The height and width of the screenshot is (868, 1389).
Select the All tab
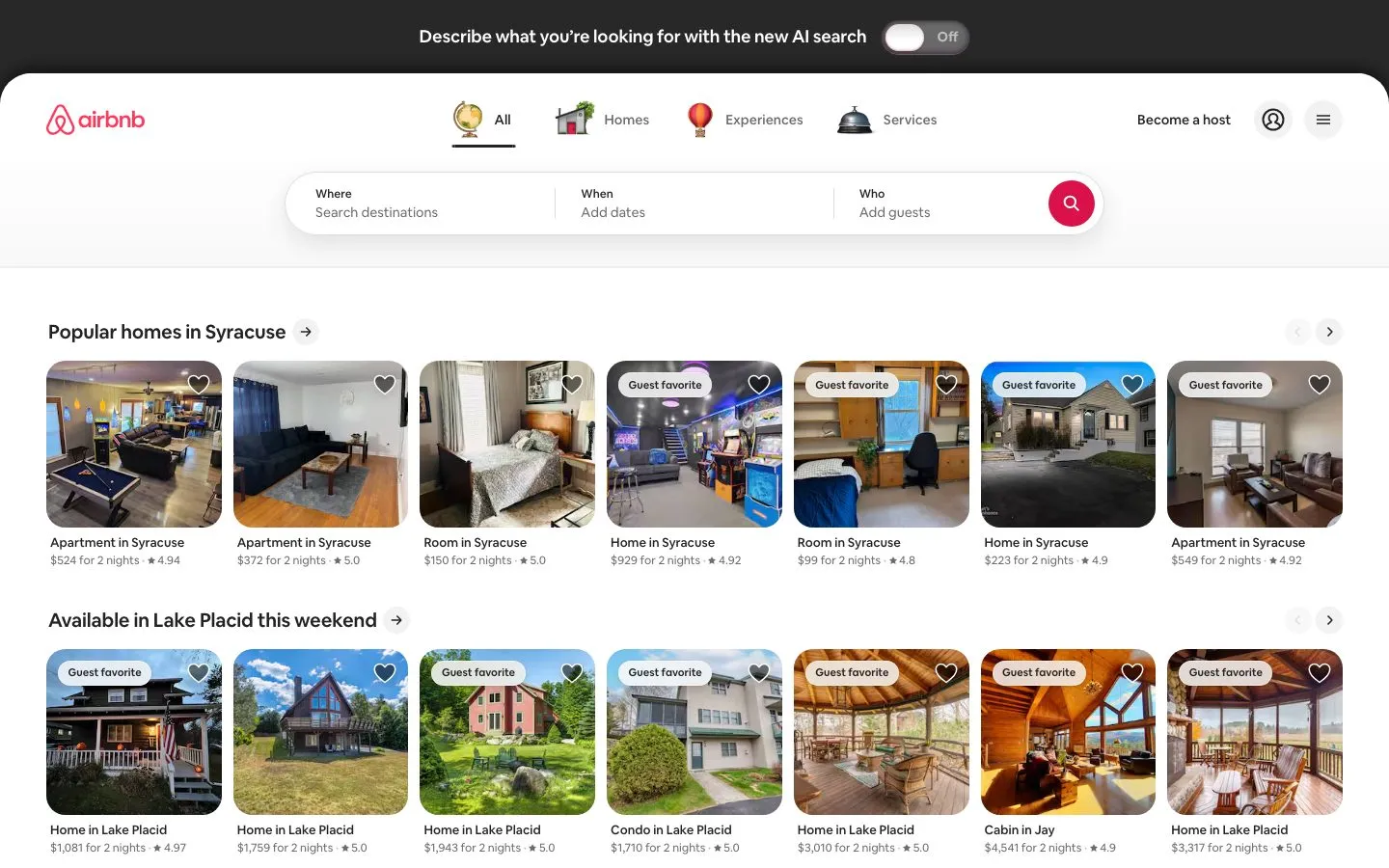tap(483, 121)
